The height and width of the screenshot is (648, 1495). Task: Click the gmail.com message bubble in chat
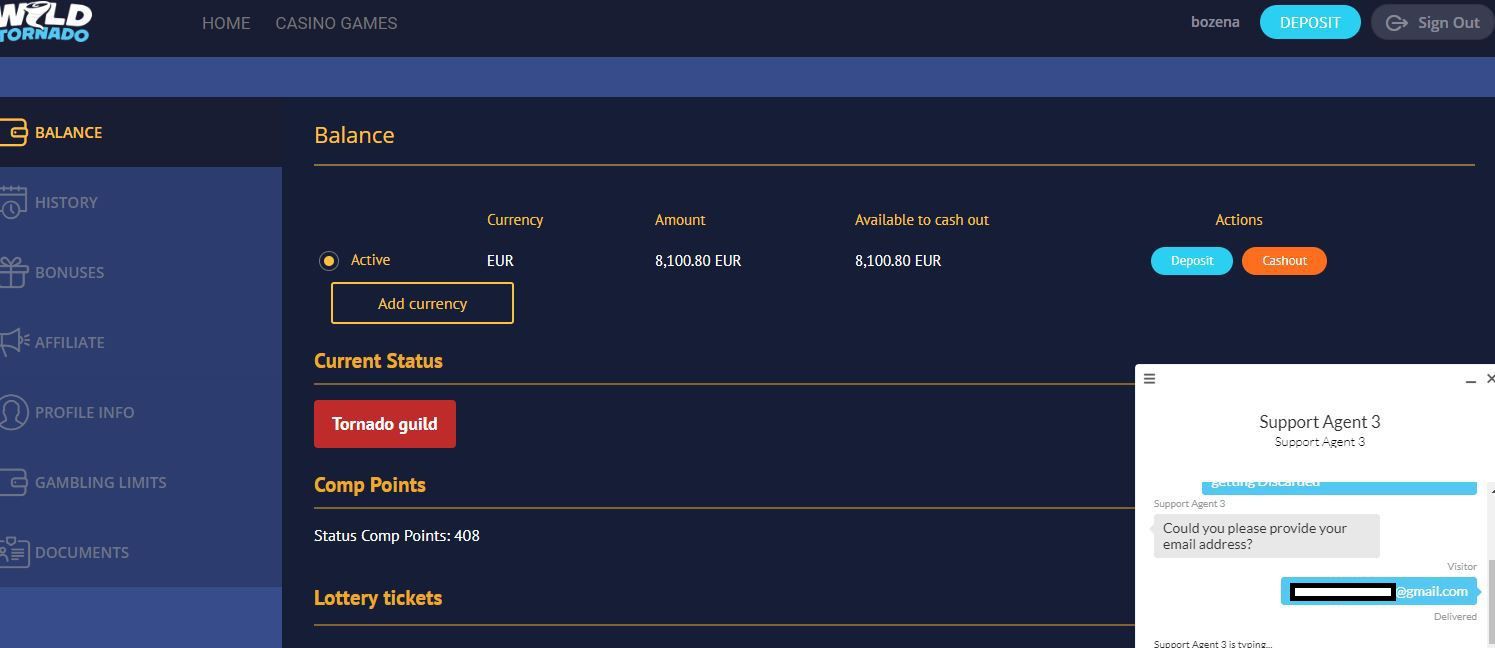(x=1379, y=591)
